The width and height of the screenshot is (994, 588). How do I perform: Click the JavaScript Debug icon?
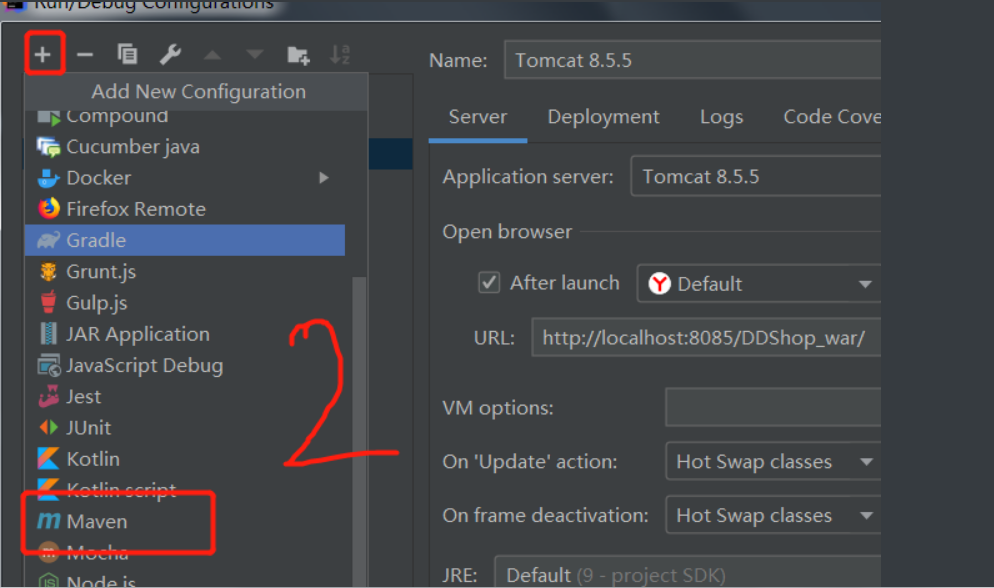point(49,365)
